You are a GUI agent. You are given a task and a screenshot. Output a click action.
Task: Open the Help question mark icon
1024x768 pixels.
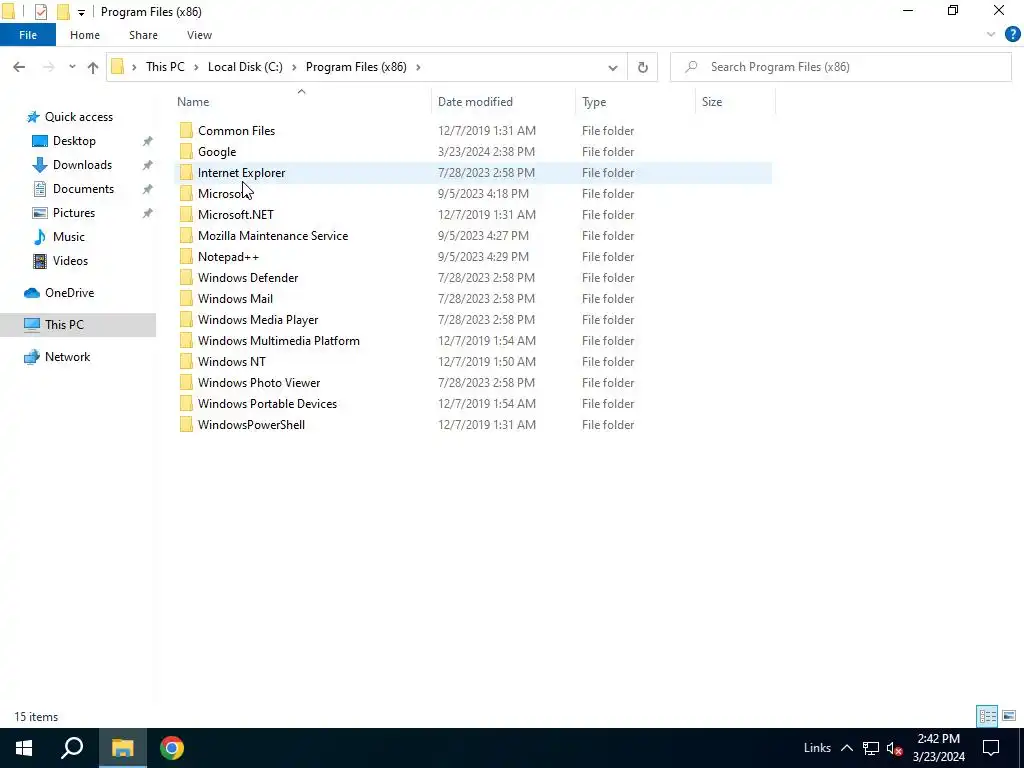pyautogui.click(x=1012, y=35)
